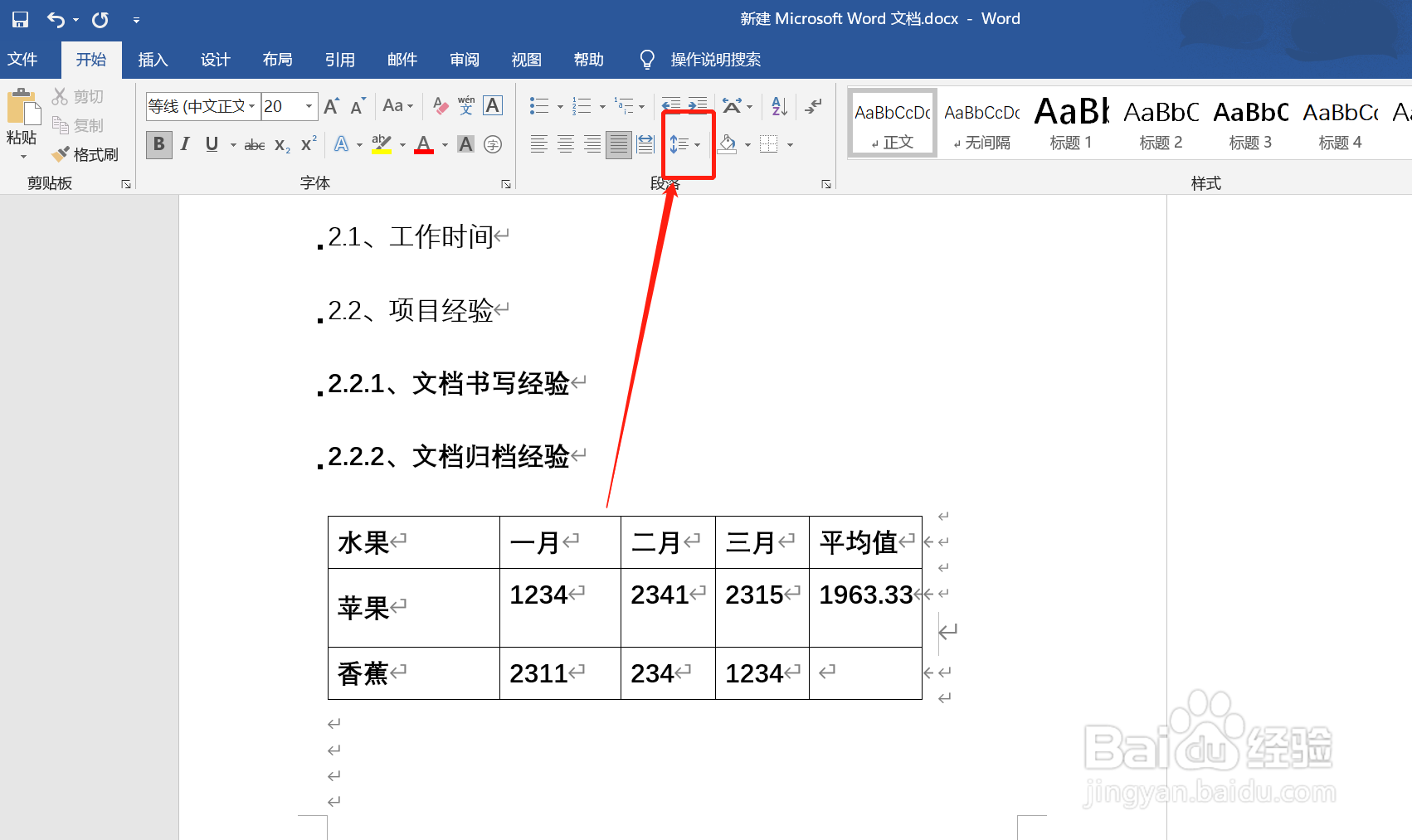1412x840 pixels.
Task: Click the Sort A-Z icon
Action: coord(779,106)
